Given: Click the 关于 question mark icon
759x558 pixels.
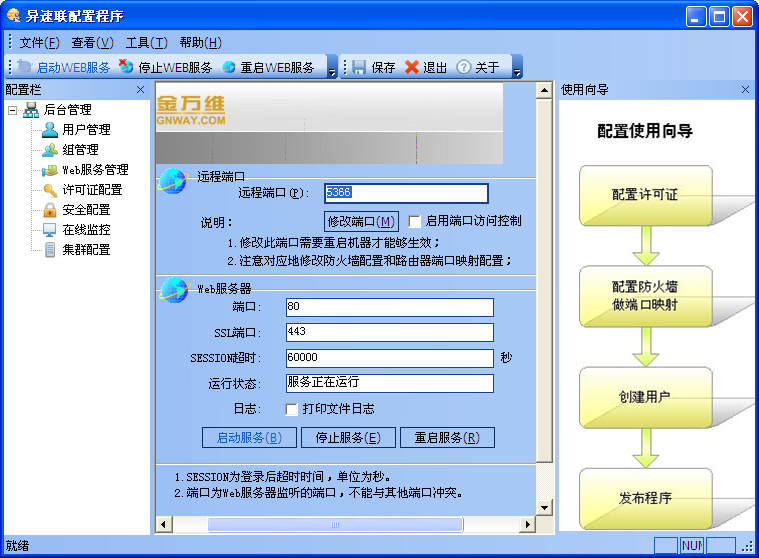Looking at the screenshot, I should [x=463, y=67].
